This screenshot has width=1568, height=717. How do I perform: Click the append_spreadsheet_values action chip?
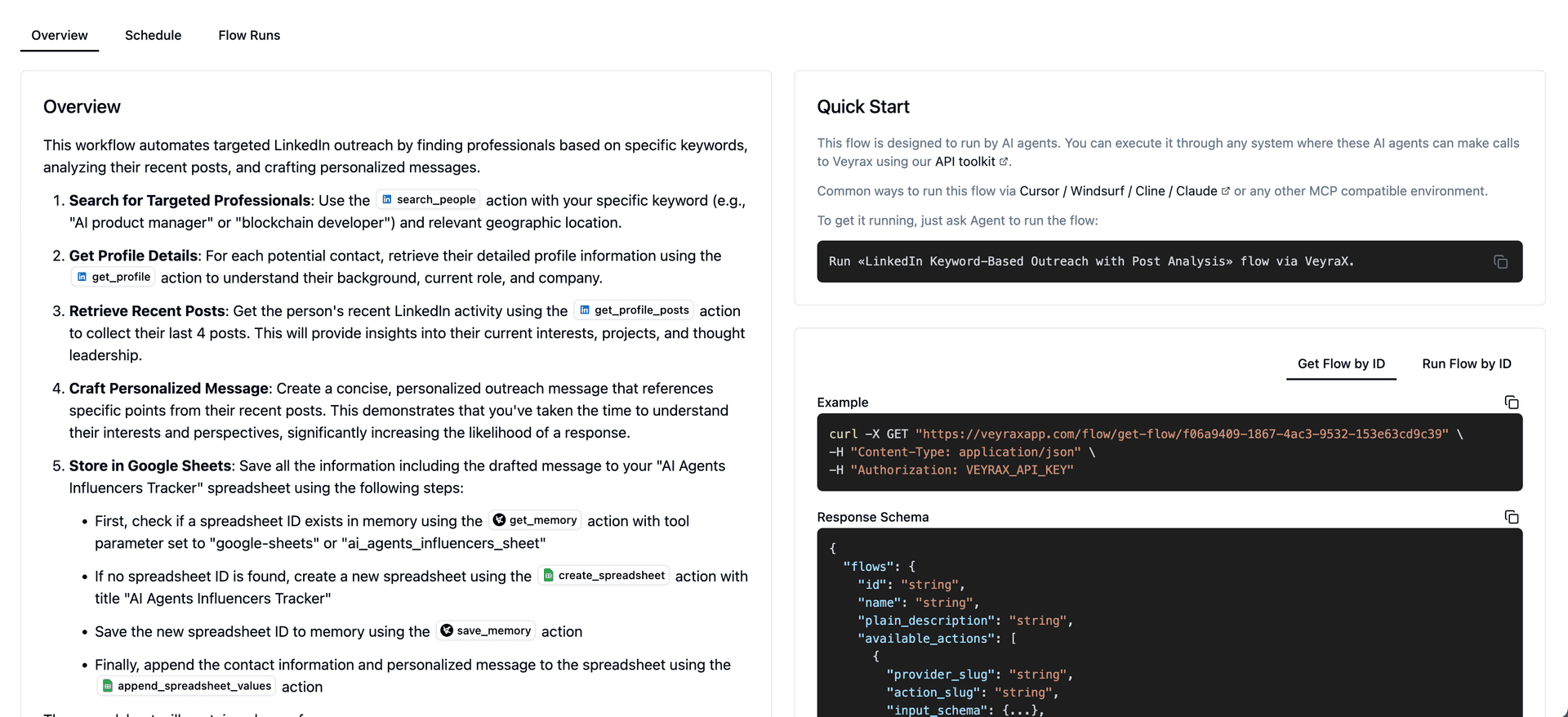coord(186,687)
